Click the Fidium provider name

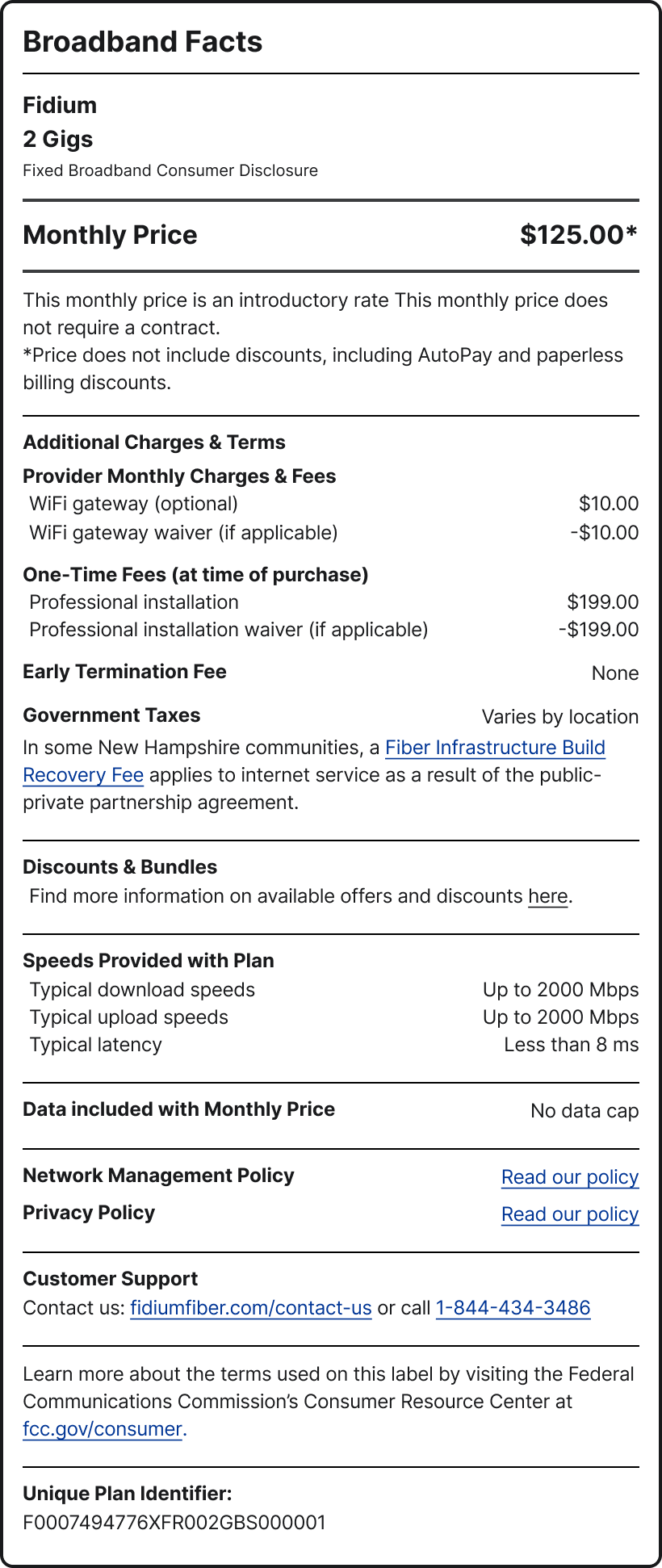[x=60, y=105]
